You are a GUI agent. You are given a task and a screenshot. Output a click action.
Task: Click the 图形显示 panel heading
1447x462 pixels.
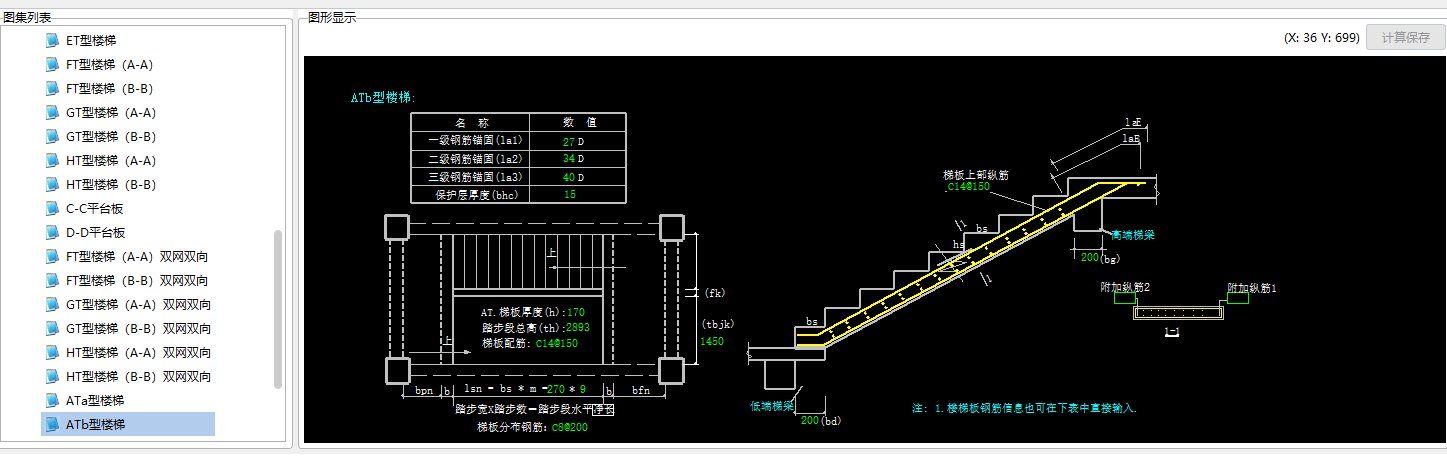(x=332, y=17)
